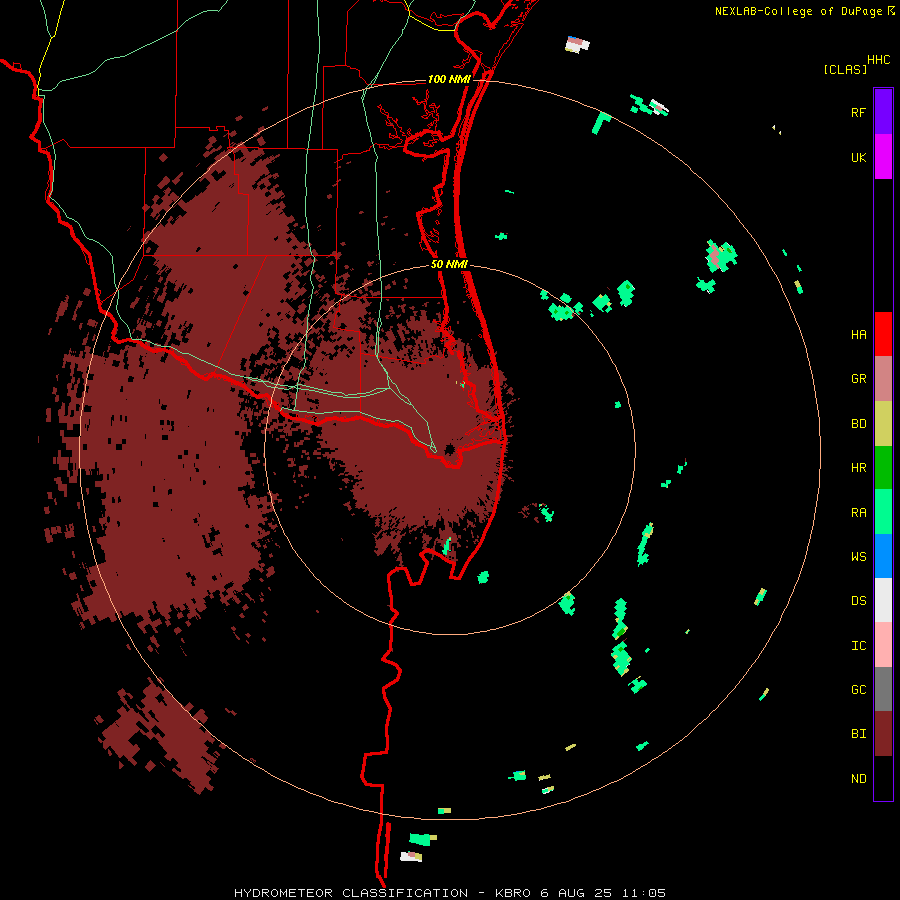Click the RF purple legend swatch
The width and height of the screenshot is (900, 900).
883,112
